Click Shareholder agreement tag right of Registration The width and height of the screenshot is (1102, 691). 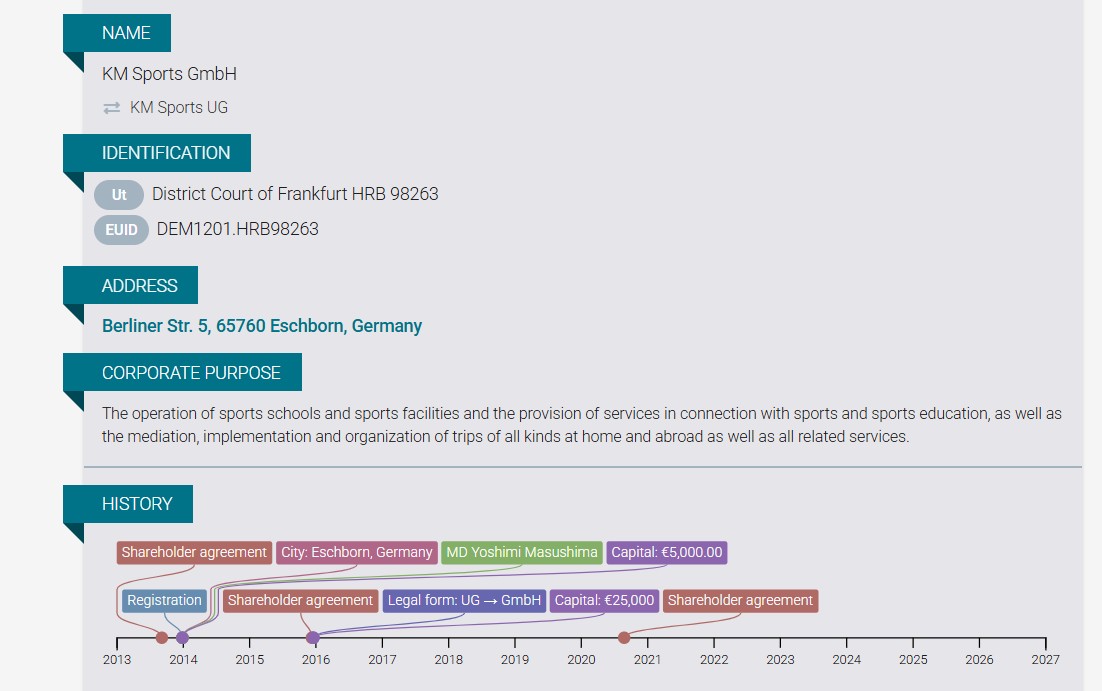coord(300,601)
